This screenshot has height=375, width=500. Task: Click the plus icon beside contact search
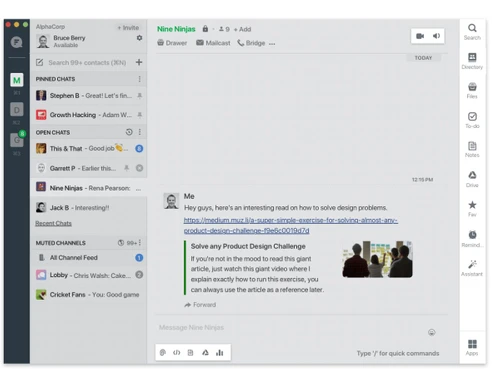click(139, 62)
